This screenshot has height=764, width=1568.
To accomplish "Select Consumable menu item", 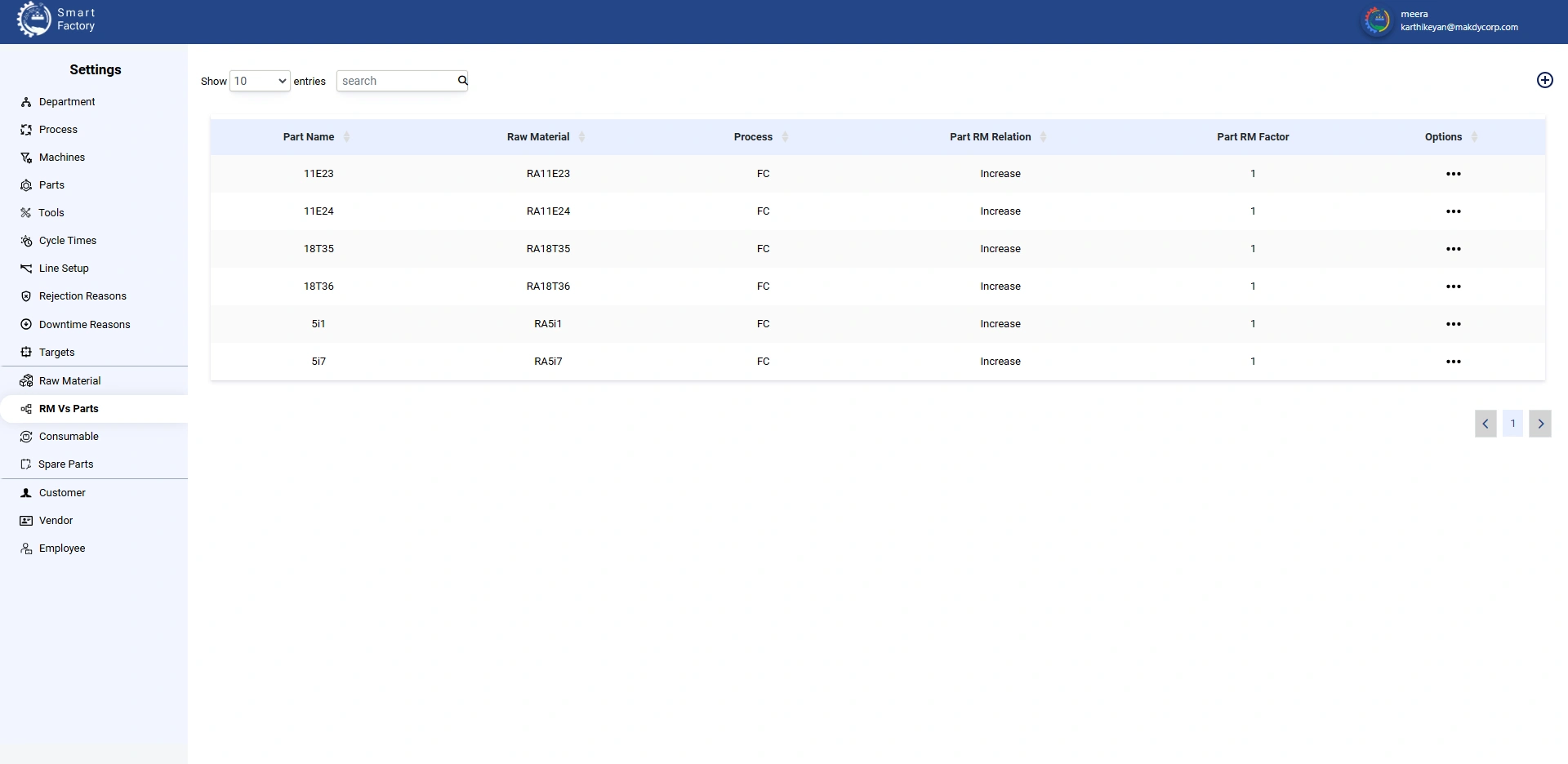I will tap(69, 437).
